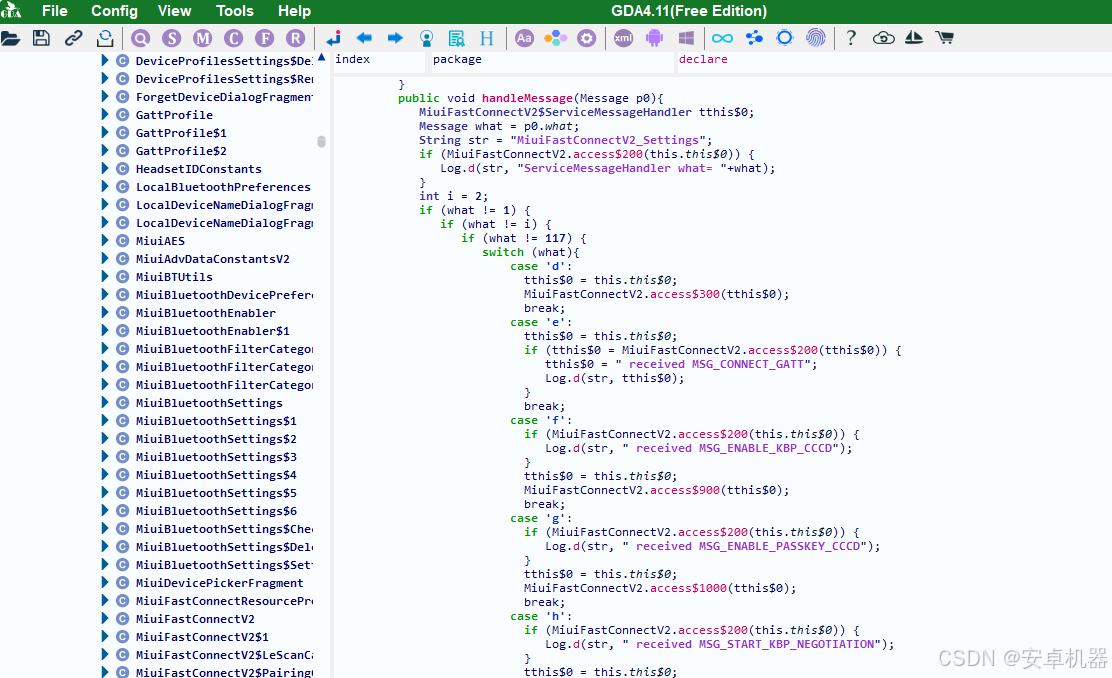
Task: Select MiuiFastConnectV2$1 class
Action: tap(202, 637)
